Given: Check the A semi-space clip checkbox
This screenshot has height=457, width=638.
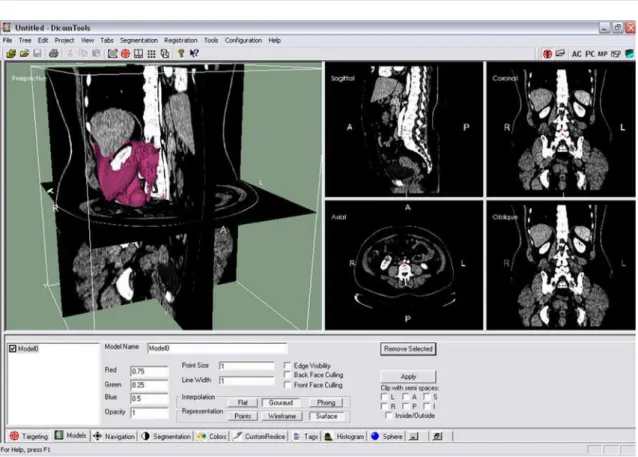Looking at the screenshot, I should pyautogui.click(x=405, y=396).
